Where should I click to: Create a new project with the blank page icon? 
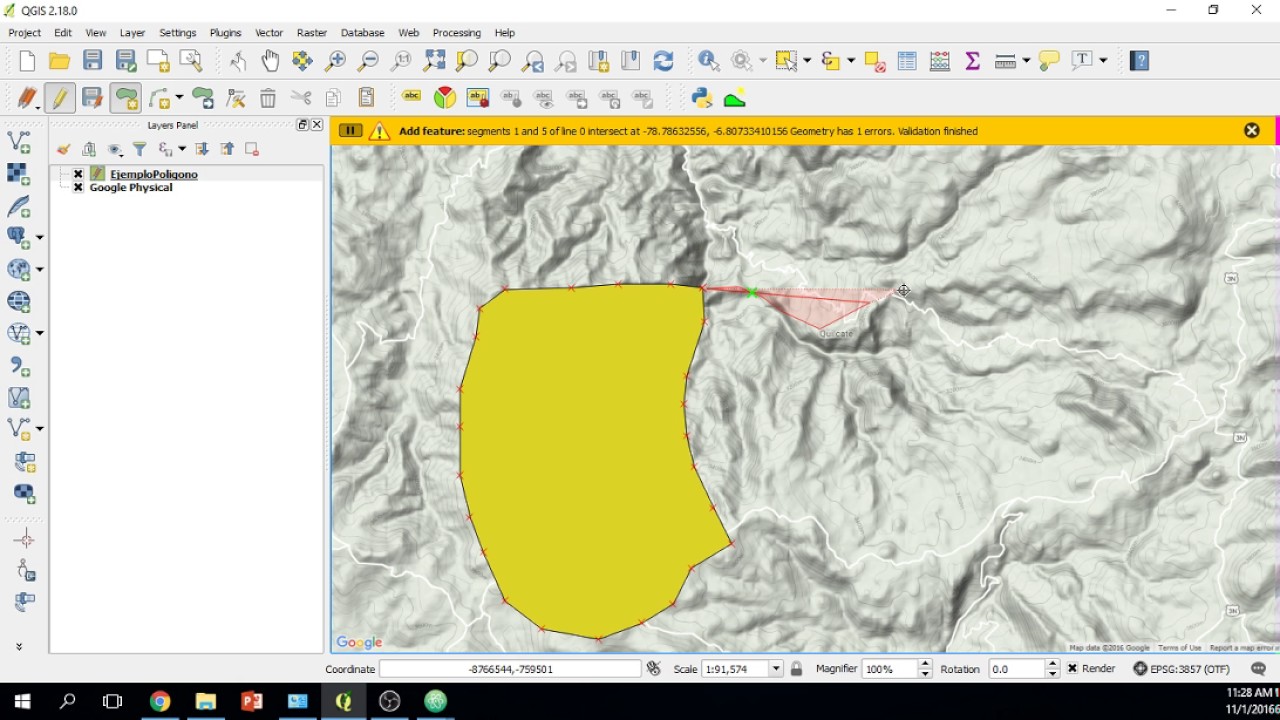point(27,61)
